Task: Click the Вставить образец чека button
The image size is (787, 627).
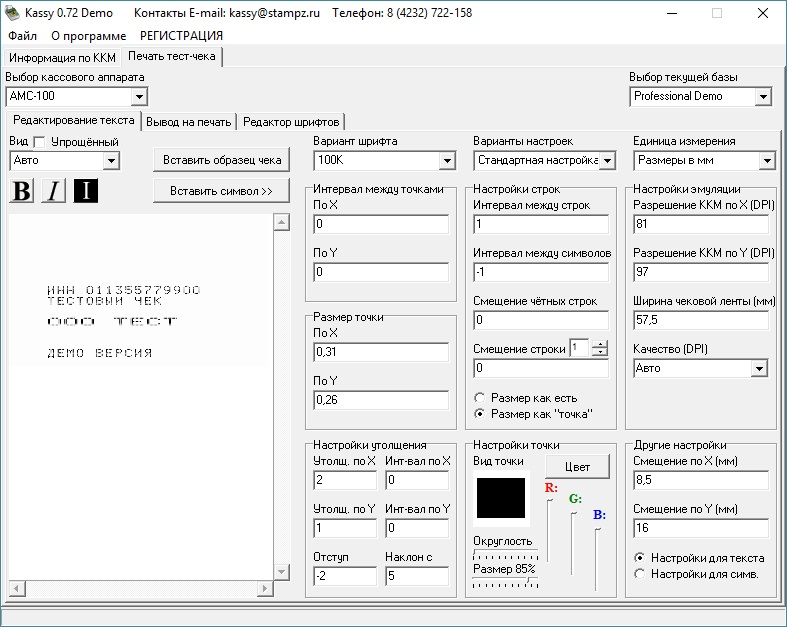Action: (221, 159)
